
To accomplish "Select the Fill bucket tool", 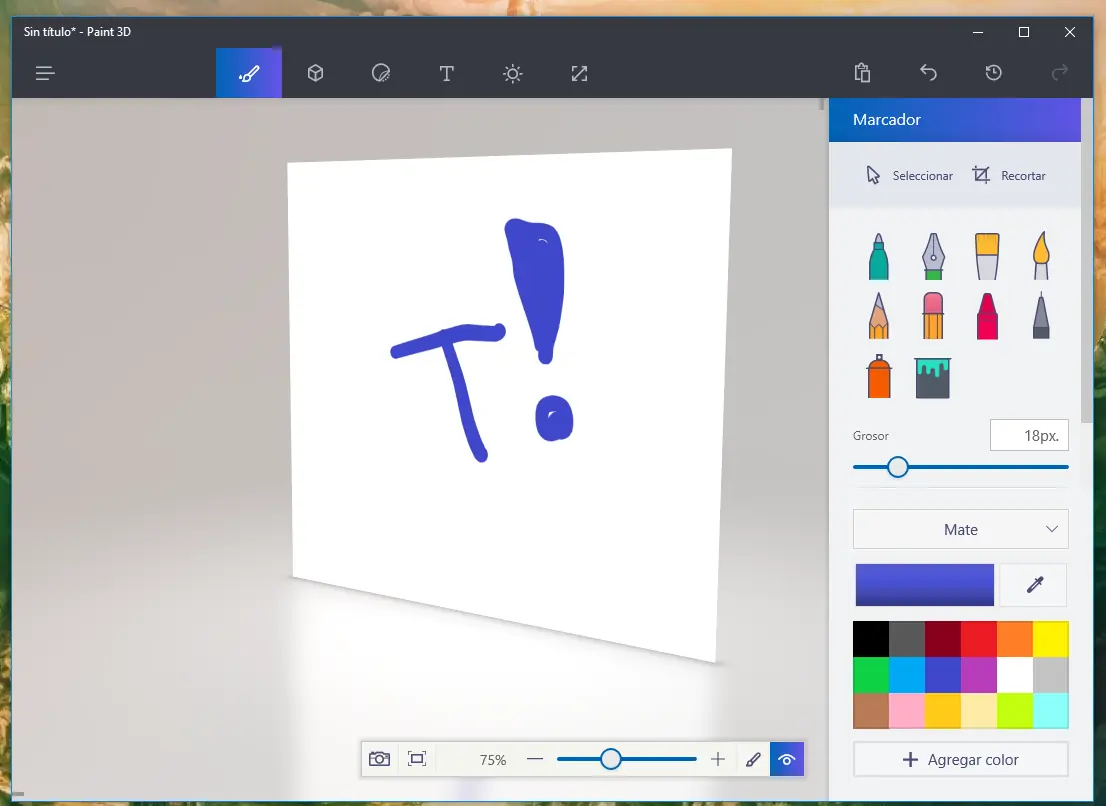I will [x=933, y=378].
